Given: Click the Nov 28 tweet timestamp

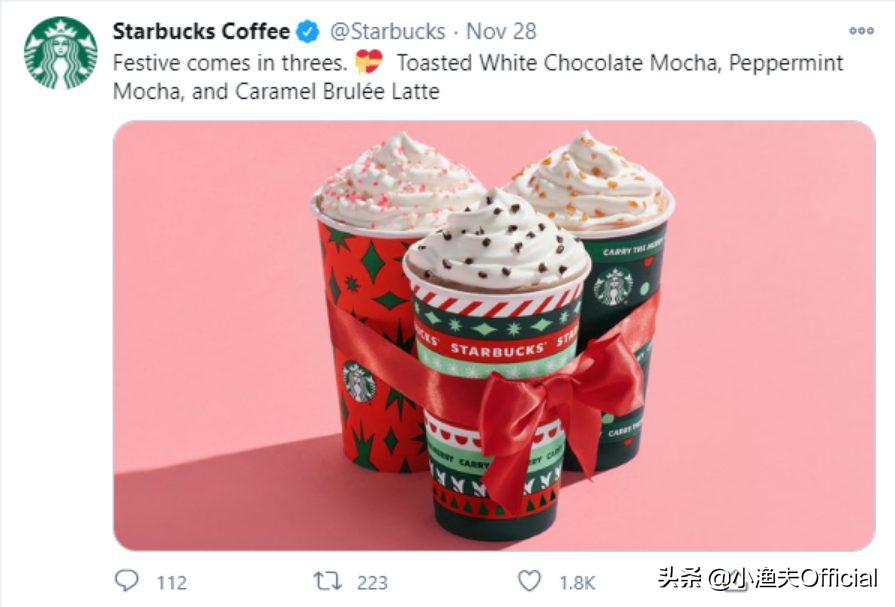Looking at the screenshot, I should tap(501, 32).
